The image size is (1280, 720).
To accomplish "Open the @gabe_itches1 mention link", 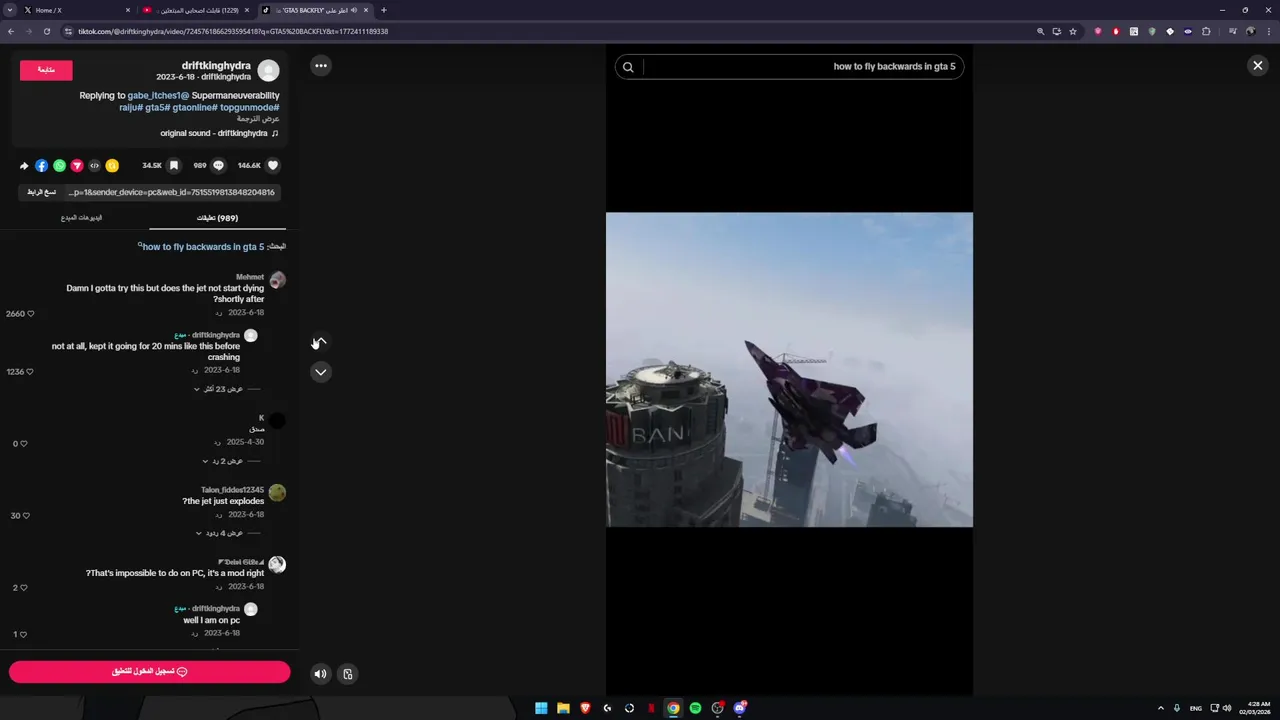I will tap(158, 96).
